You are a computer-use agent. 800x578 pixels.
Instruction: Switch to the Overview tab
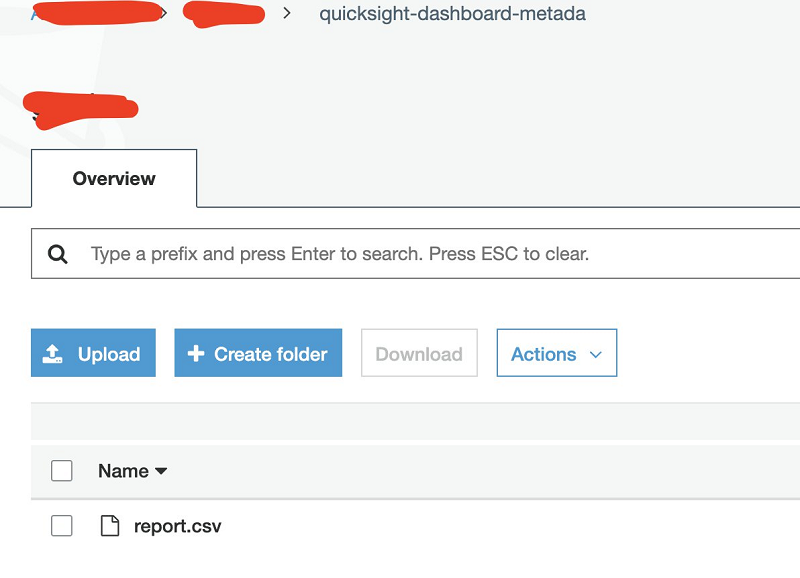pyautogui.click(x=114, y=179)
